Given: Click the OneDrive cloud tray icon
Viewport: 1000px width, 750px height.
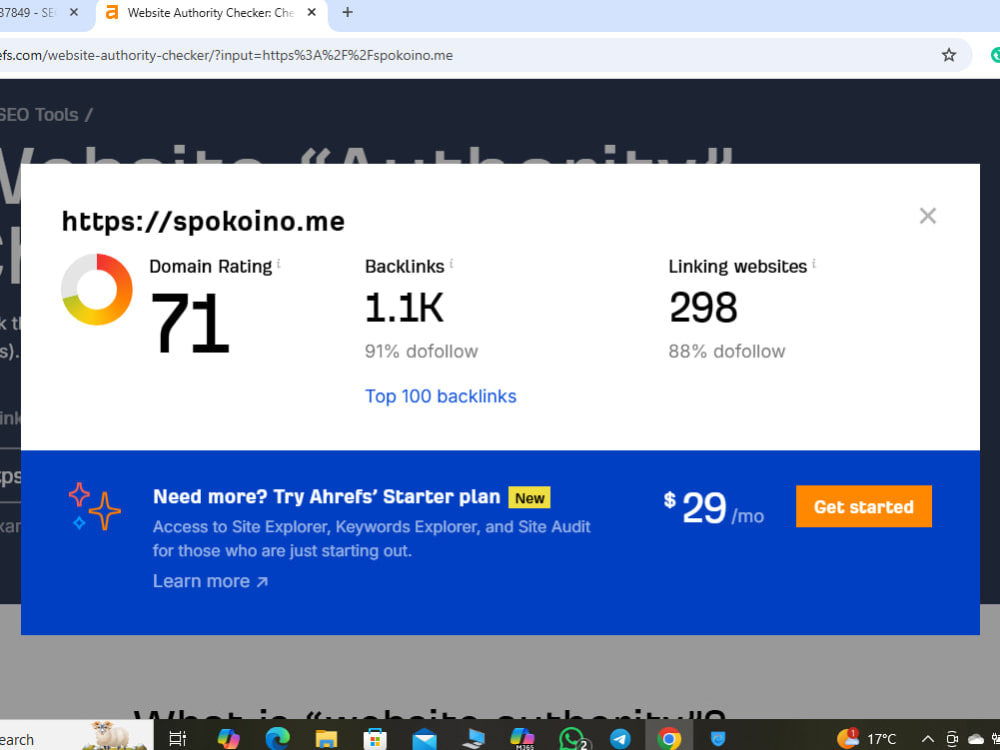Looking at the screenshot, I should 976,739.
